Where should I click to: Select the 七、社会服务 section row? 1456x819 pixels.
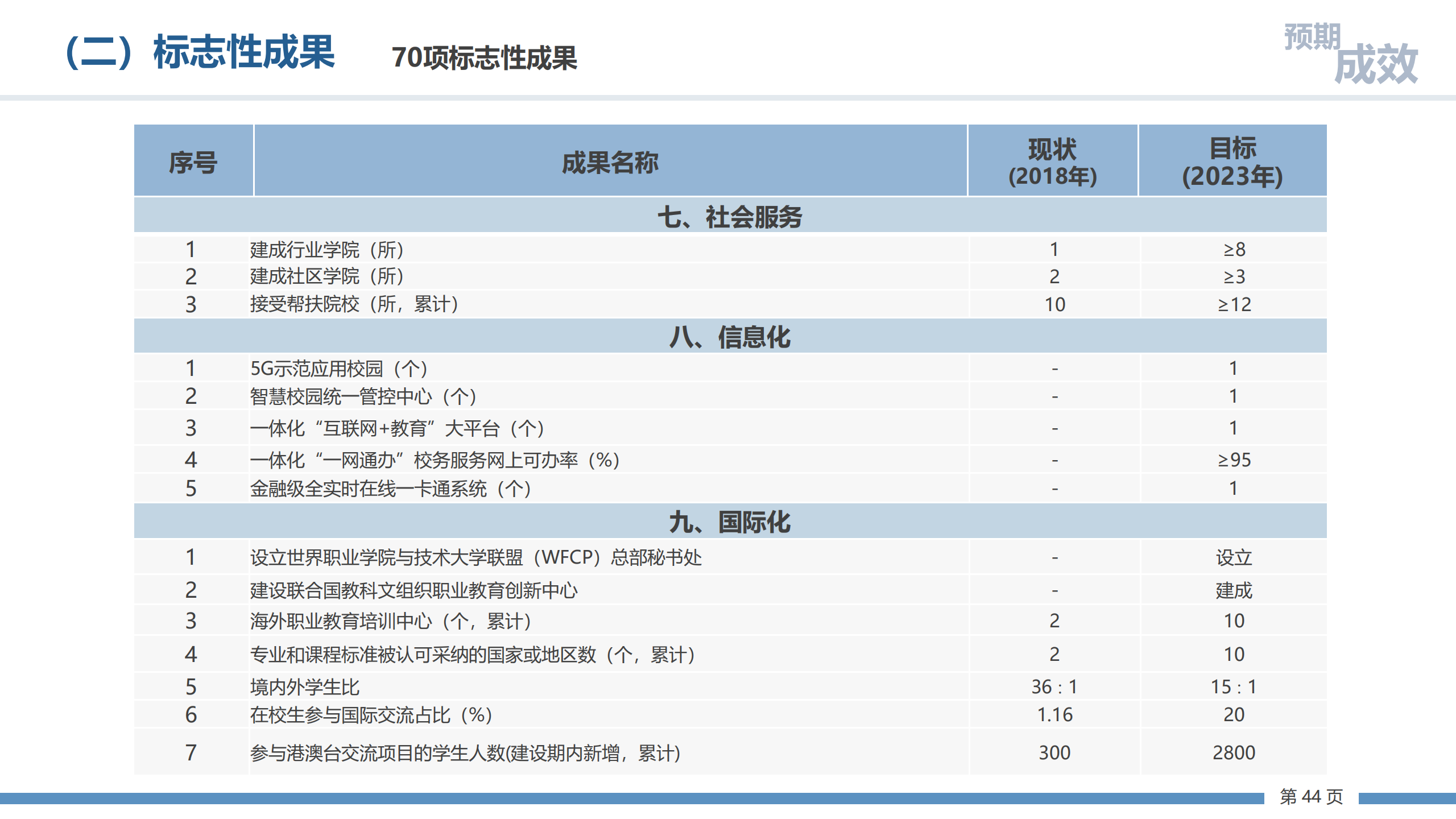[x=730, y=217]
